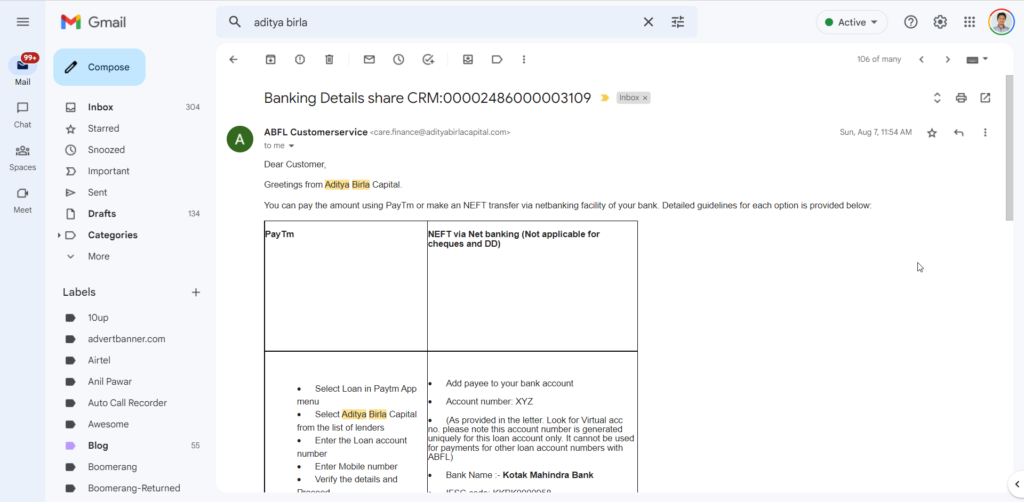Screen dimensions: 1024x502
Task: Open Settings gear icon
Action: 940,22
